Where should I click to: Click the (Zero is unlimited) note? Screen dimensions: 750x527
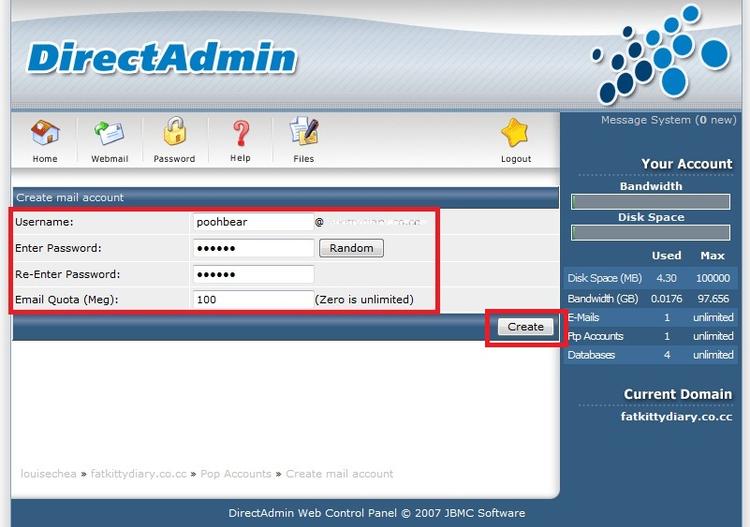tap(364, 299)
